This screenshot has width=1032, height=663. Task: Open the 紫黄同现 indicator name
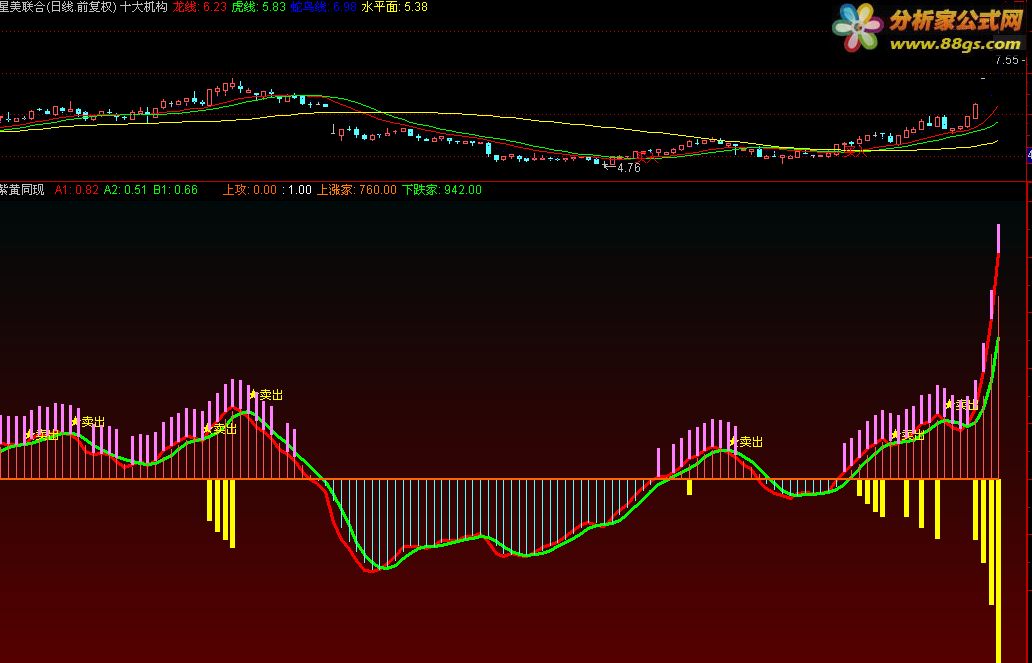point(22,190)
